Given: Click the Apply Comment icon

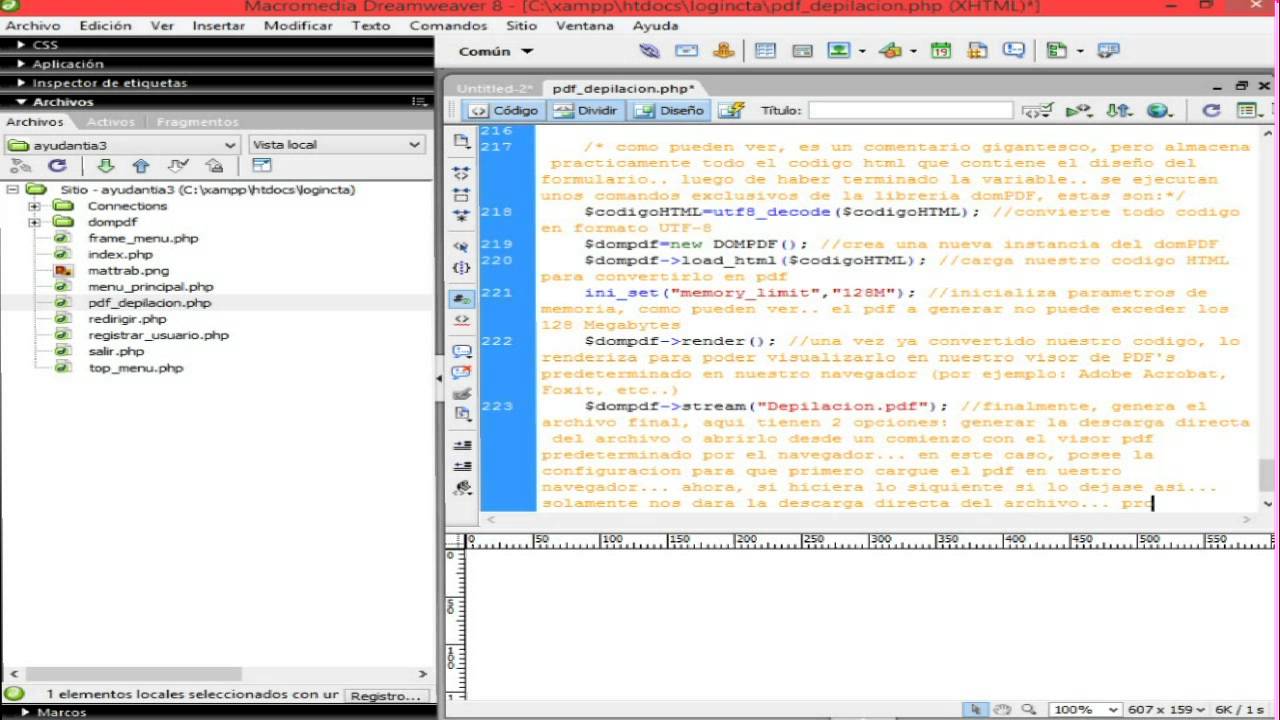Looking at the screenshot, I should (x=461, y=351).
